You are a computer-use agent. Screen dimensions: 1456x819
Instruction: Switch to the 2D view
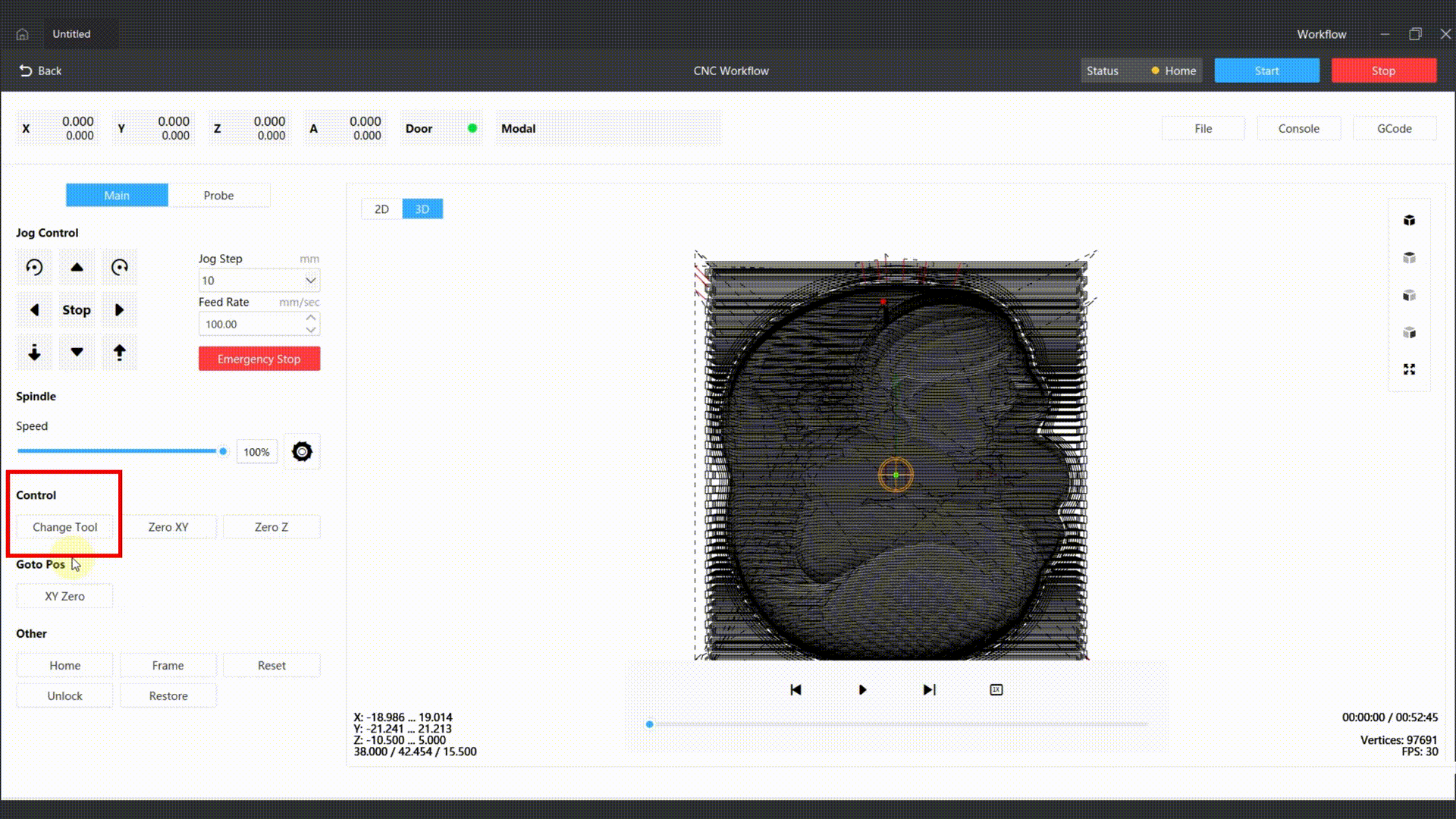[x=381, y=209]
